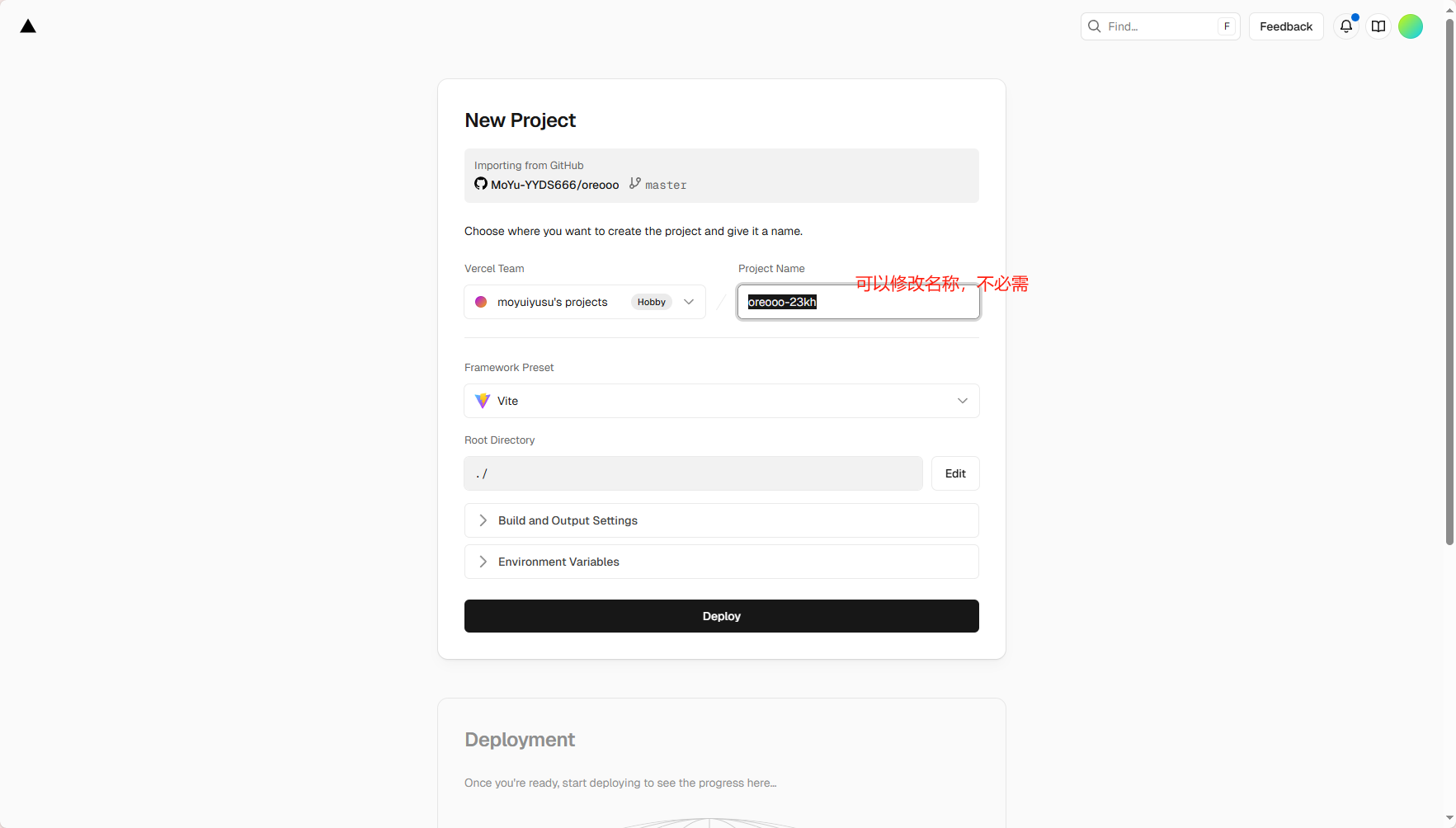Expand Environment Variables section

pyautogui.click(x=722, y=562)
